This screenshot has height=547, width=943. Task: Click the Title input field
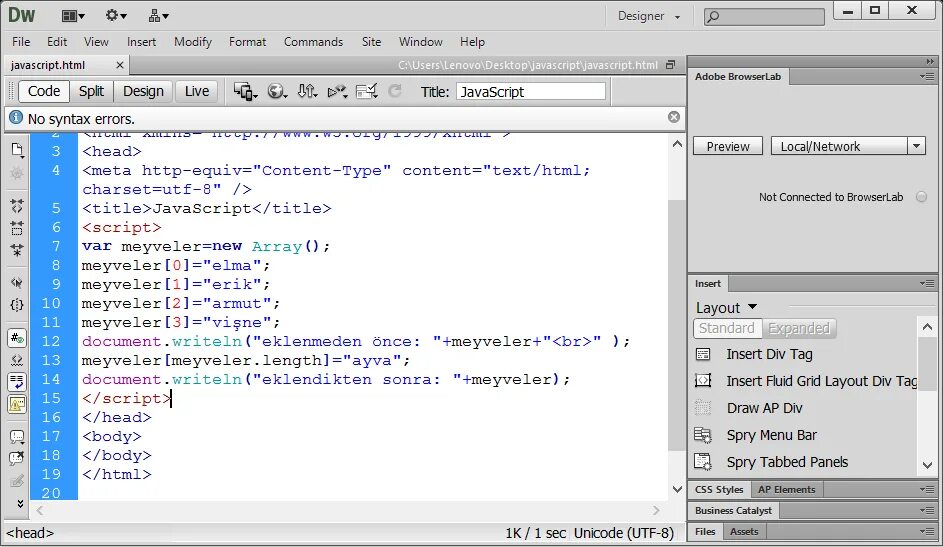click(530, 91)
